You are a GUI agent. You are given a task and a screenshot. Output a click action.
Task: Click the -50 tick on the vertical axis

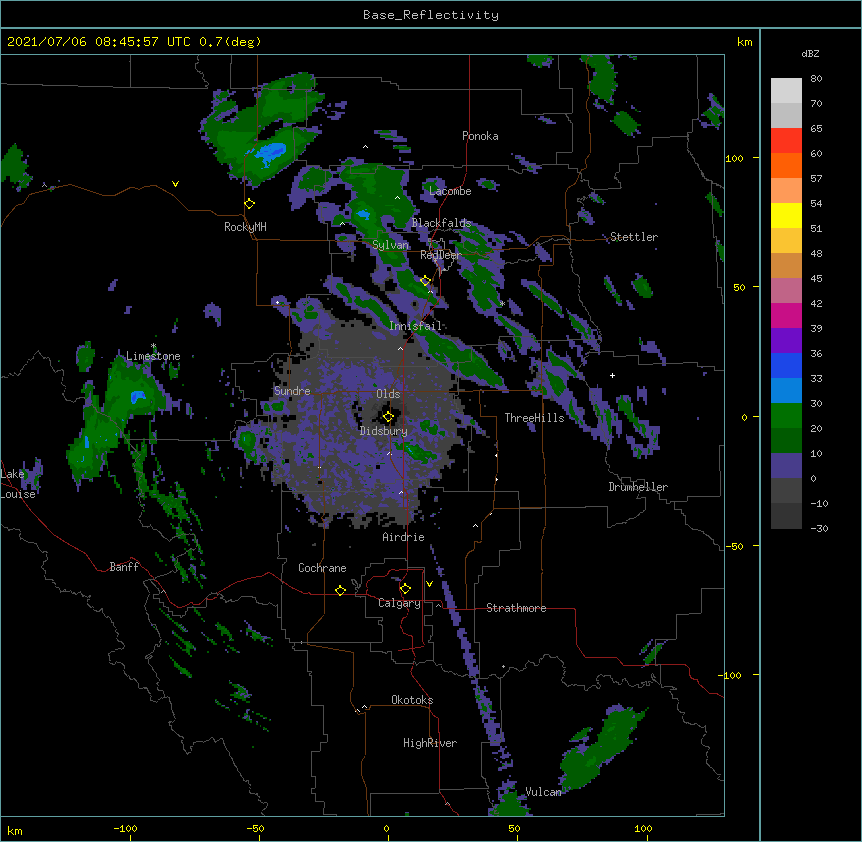click(734, 546)
